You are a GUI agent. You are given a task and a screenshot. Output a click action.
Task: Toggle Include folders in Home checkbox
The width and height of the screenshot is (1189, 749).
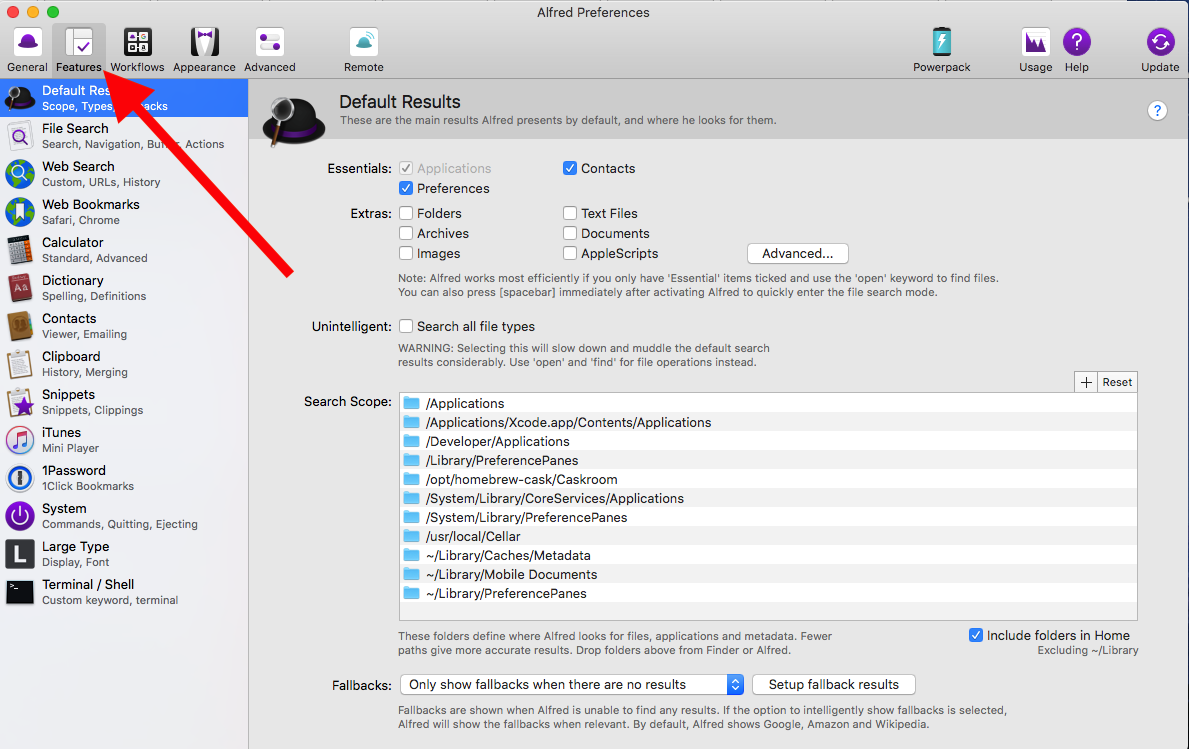[976, 635]
